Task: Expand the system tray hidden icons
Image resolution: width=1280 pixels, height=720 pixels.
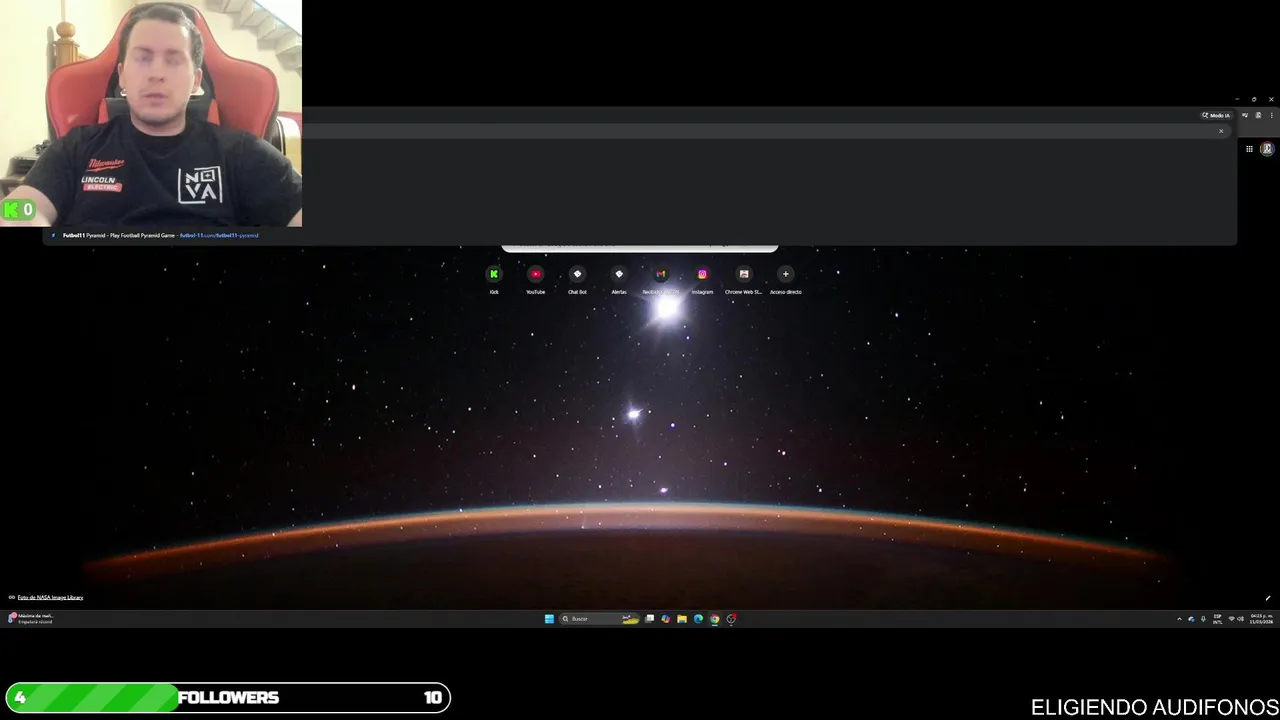Action: (1179, 619)
